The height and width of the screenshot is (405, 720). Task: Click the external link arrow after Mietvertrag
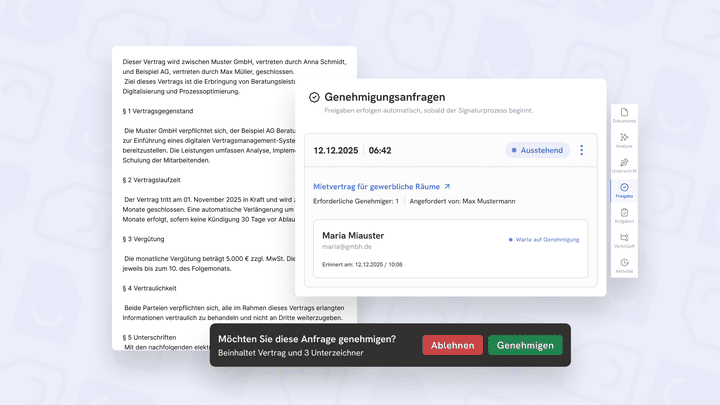point(447,186)
